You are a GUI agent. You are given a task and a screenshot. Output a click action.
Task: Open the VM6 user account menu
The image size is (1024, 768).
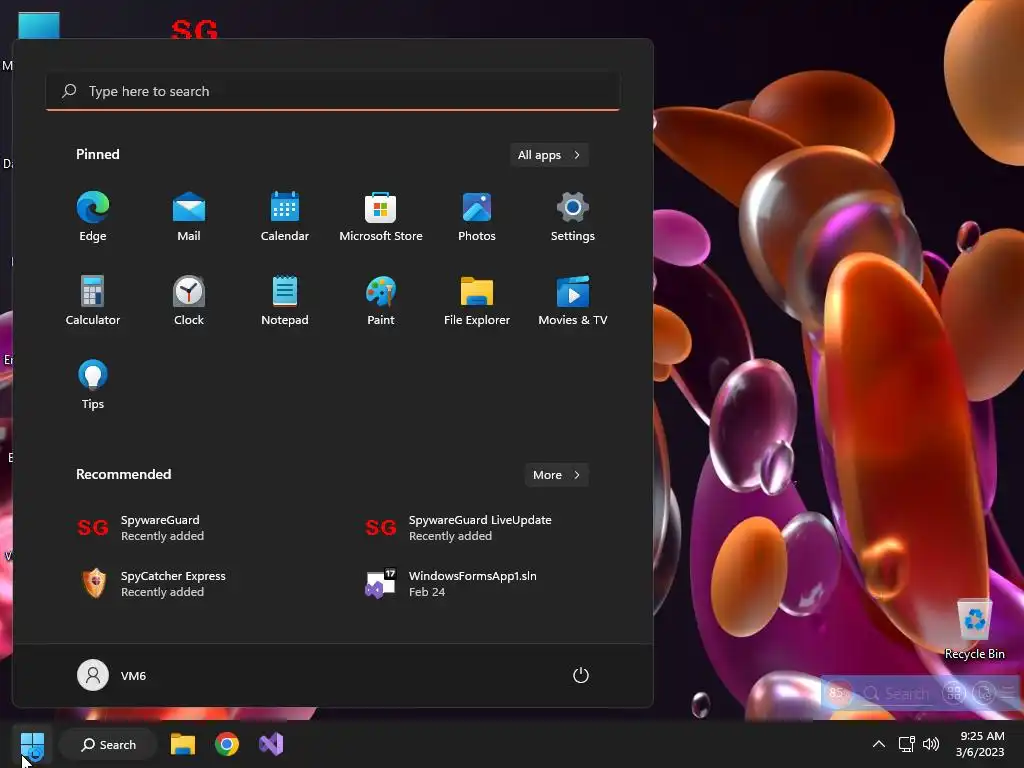tap(112, 675)
